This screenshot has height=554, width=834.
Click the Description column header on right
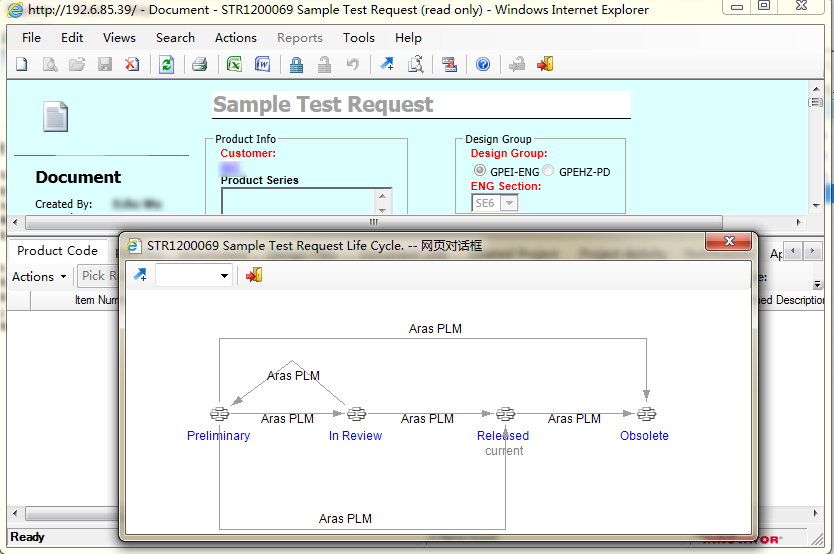[x=791, y=300]
